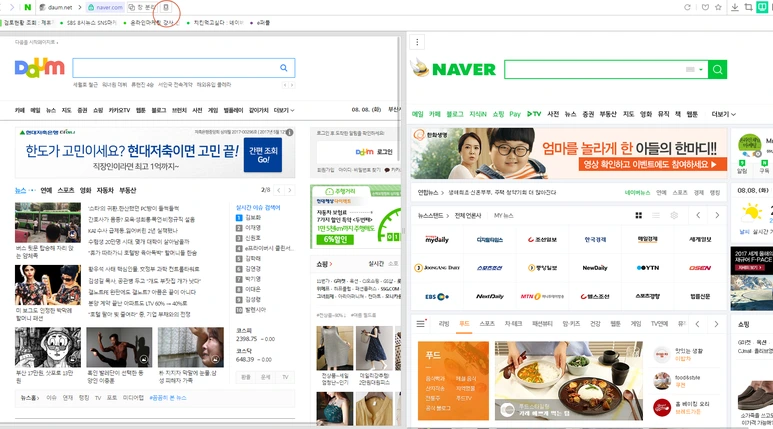
Task: Open OSEN in newsstand
Action: (700, 268)
